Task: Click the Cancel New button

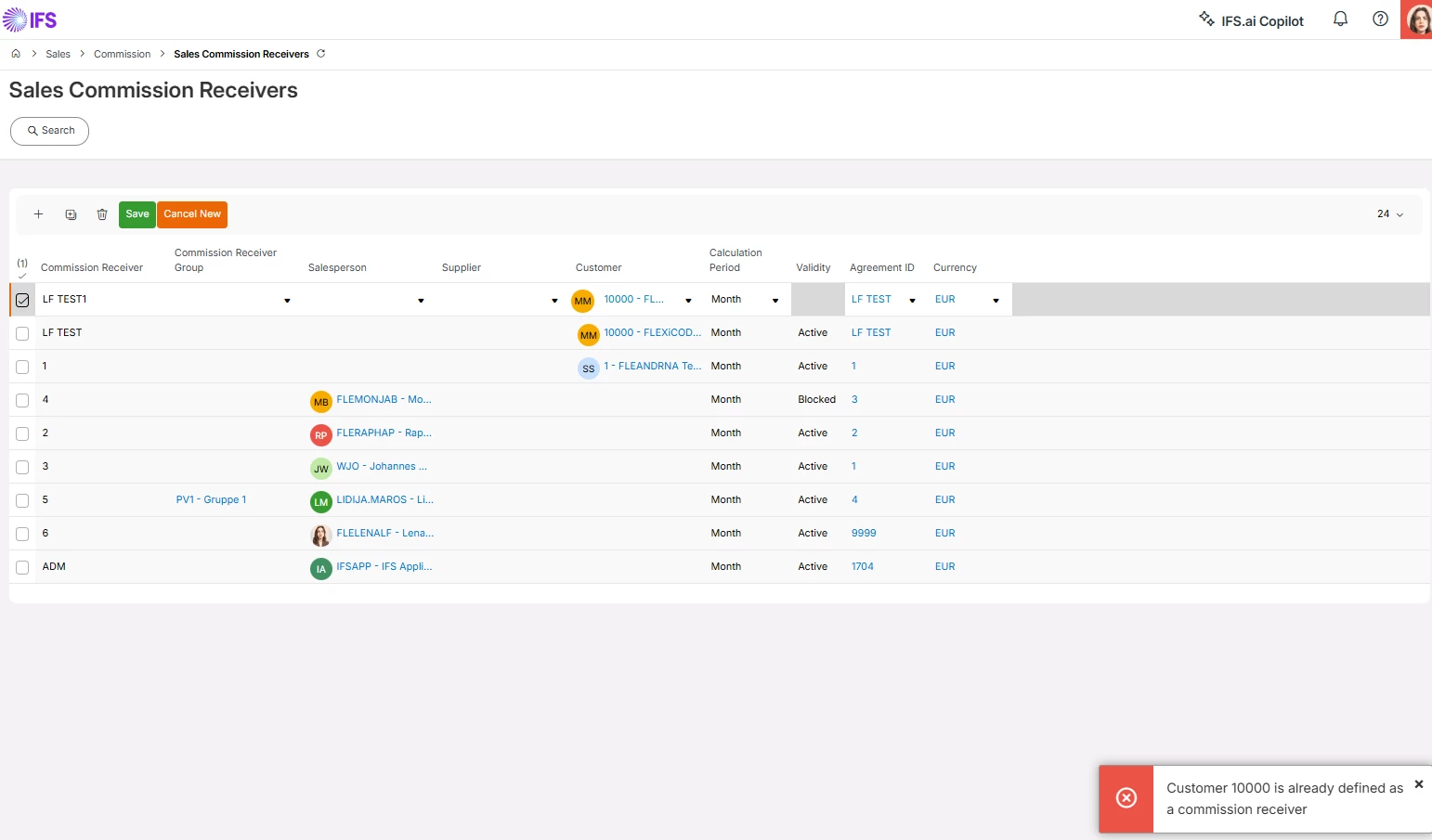Action: (192, 214)
